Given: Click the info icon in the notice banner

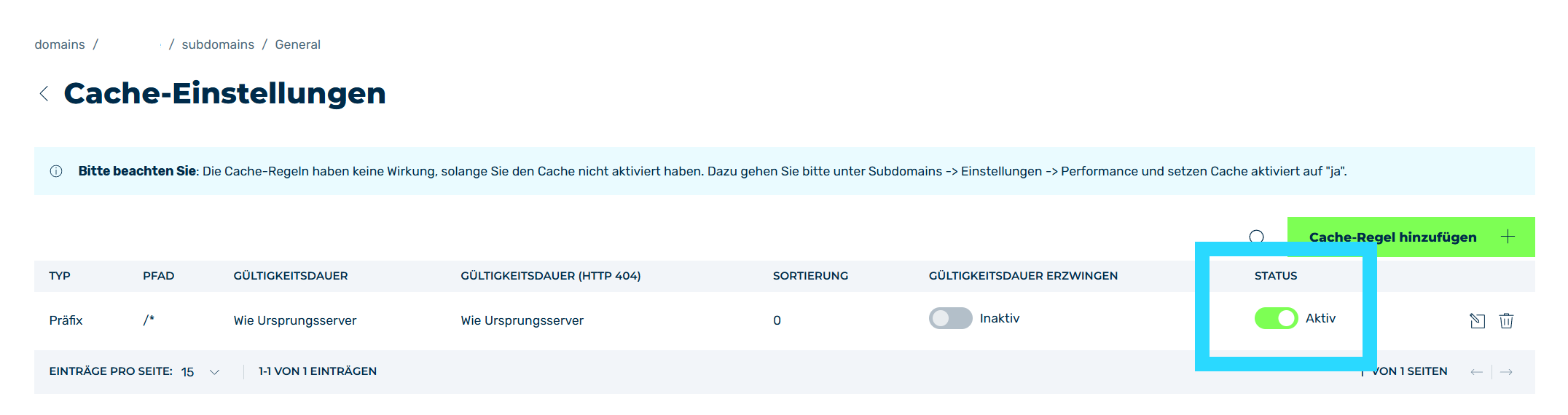Looking at the screenshot, I should [56, 172].
